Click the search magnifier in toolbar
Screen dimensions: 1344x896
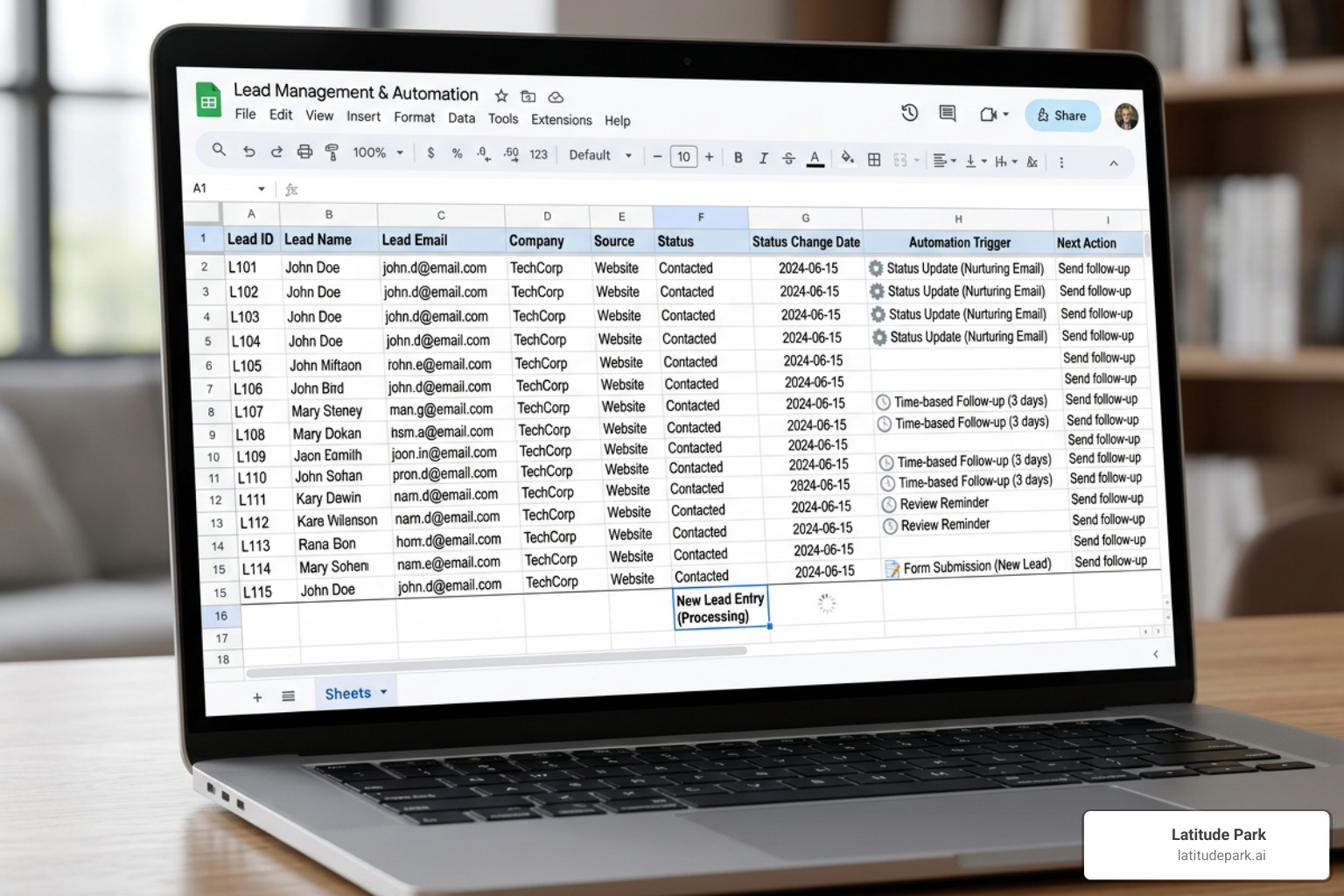(219, 150)
